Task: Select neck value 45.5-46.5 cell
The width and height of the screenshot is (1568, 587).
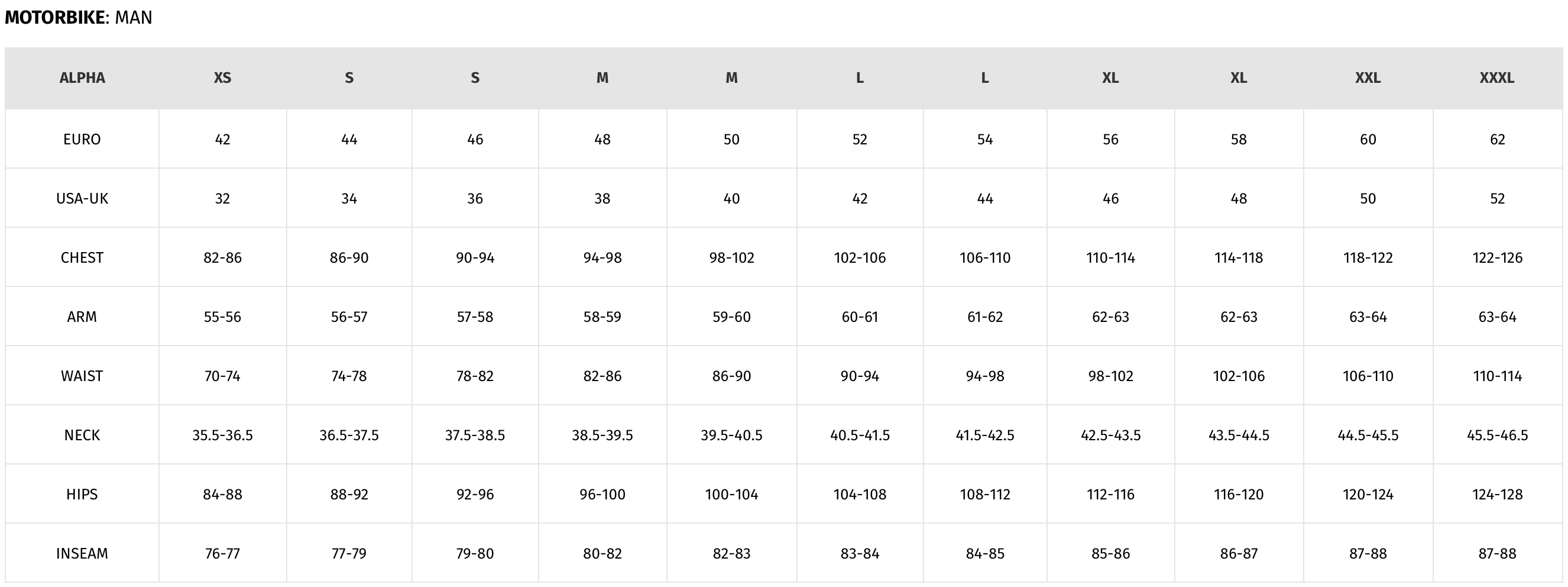Action: (1498, 435)
